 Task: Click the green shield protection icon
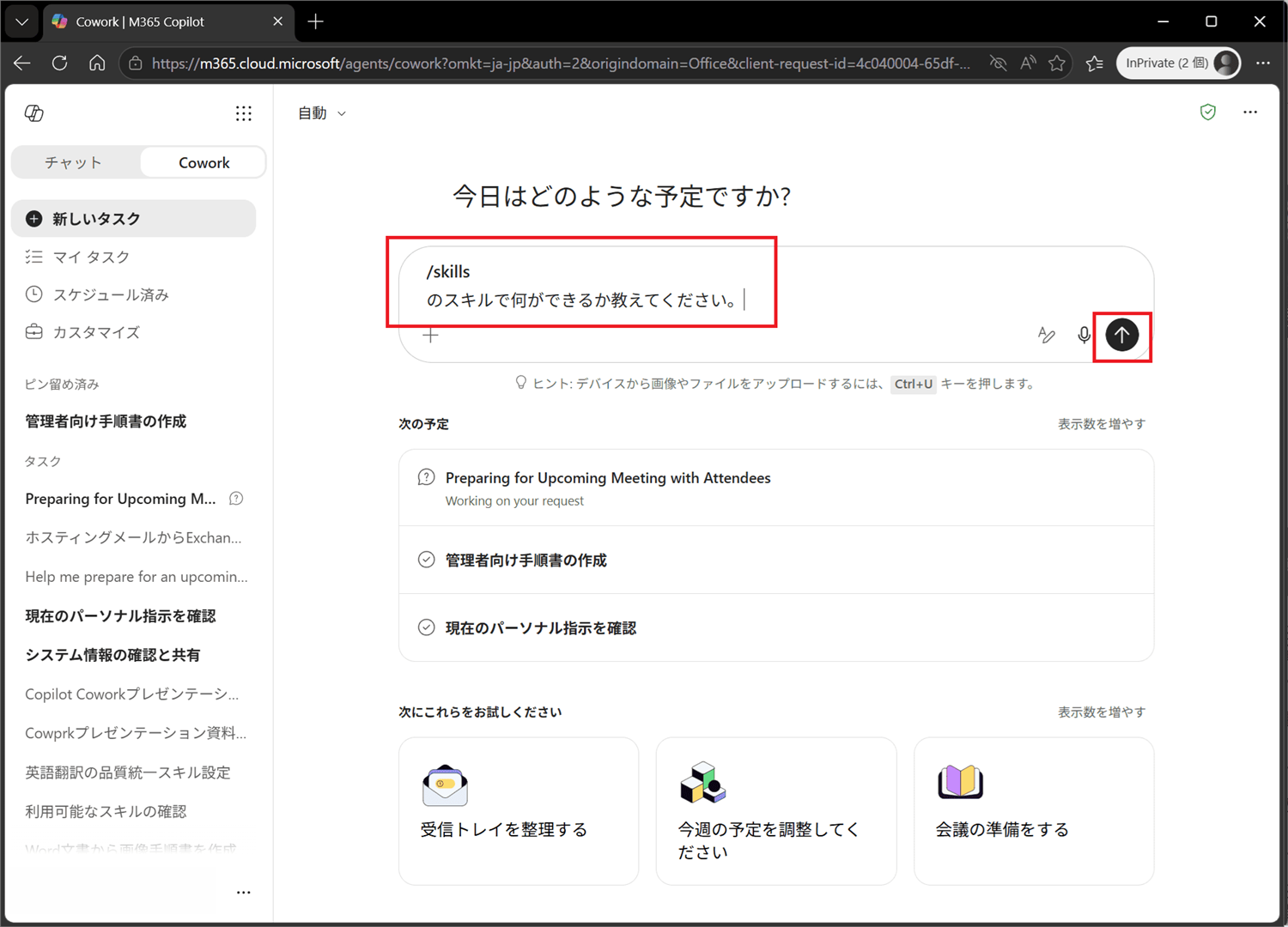[x=1208, y=112]
